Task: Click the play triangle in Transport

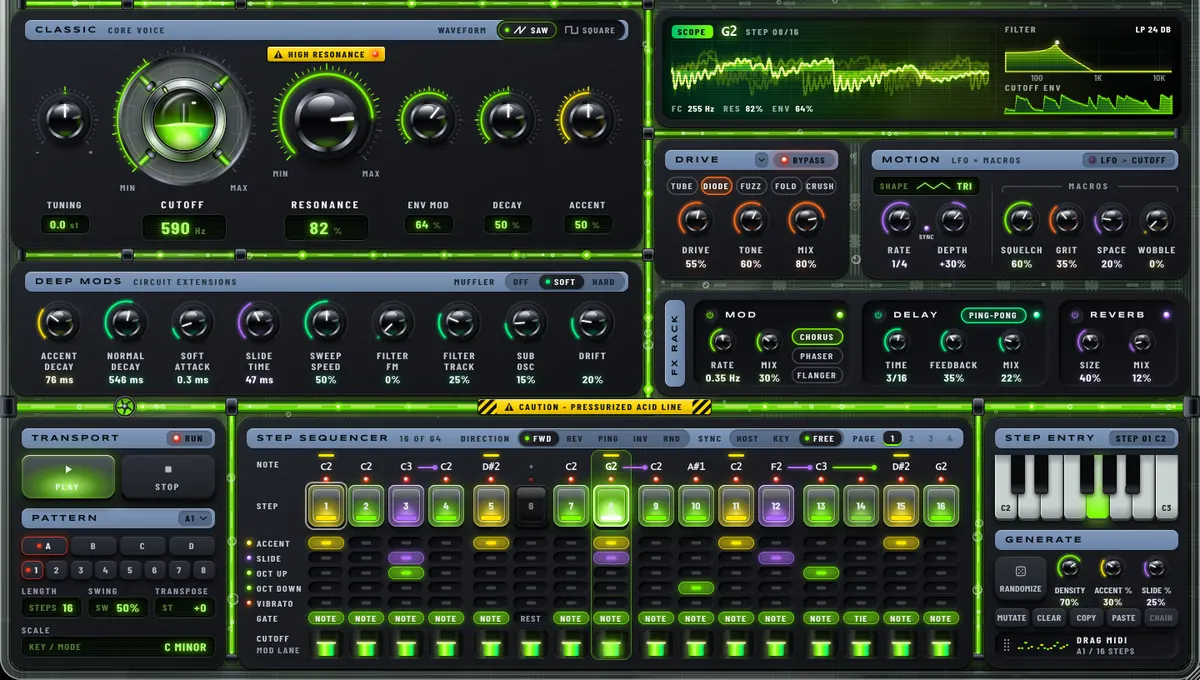Action: 68,468
